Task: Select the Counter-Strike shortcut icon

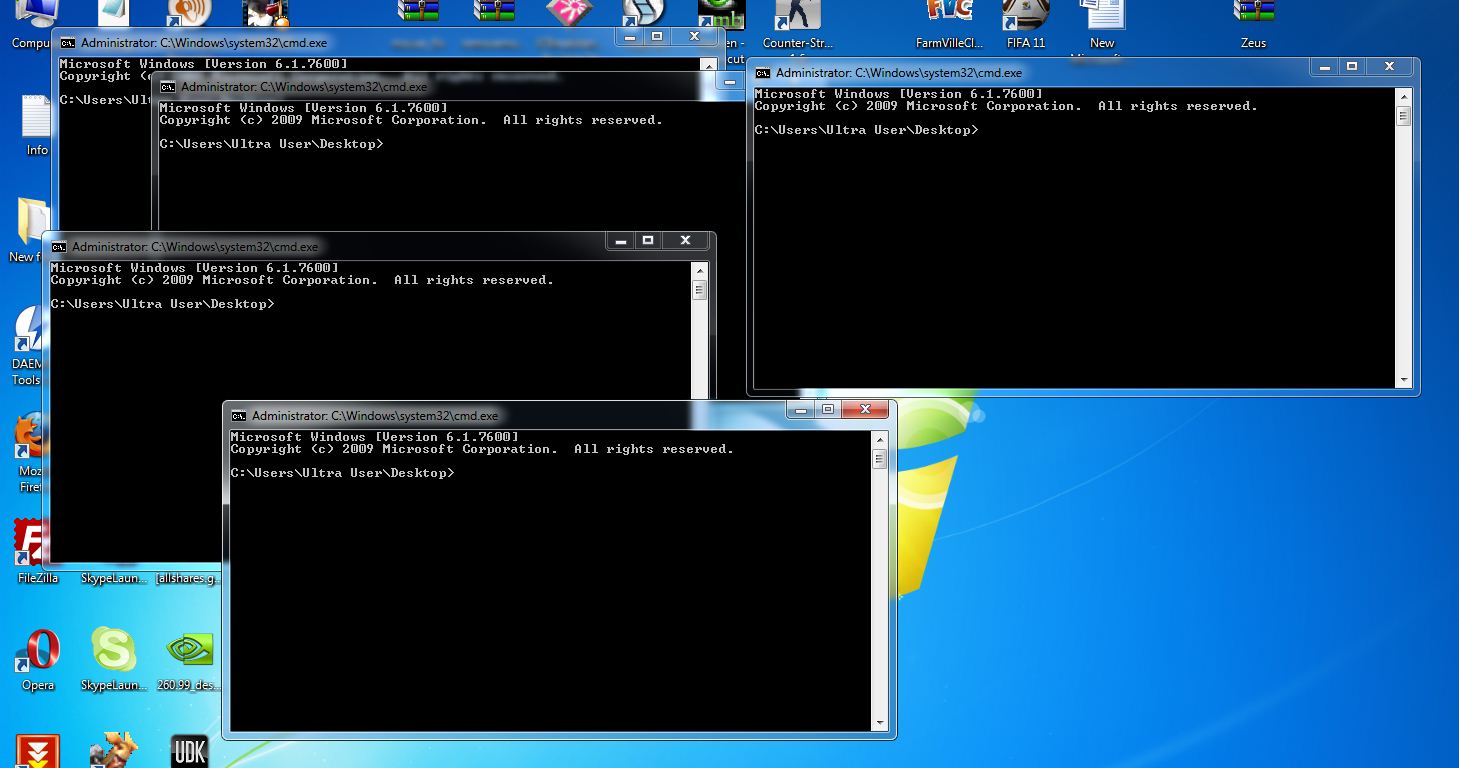Action: click(797, 14)
